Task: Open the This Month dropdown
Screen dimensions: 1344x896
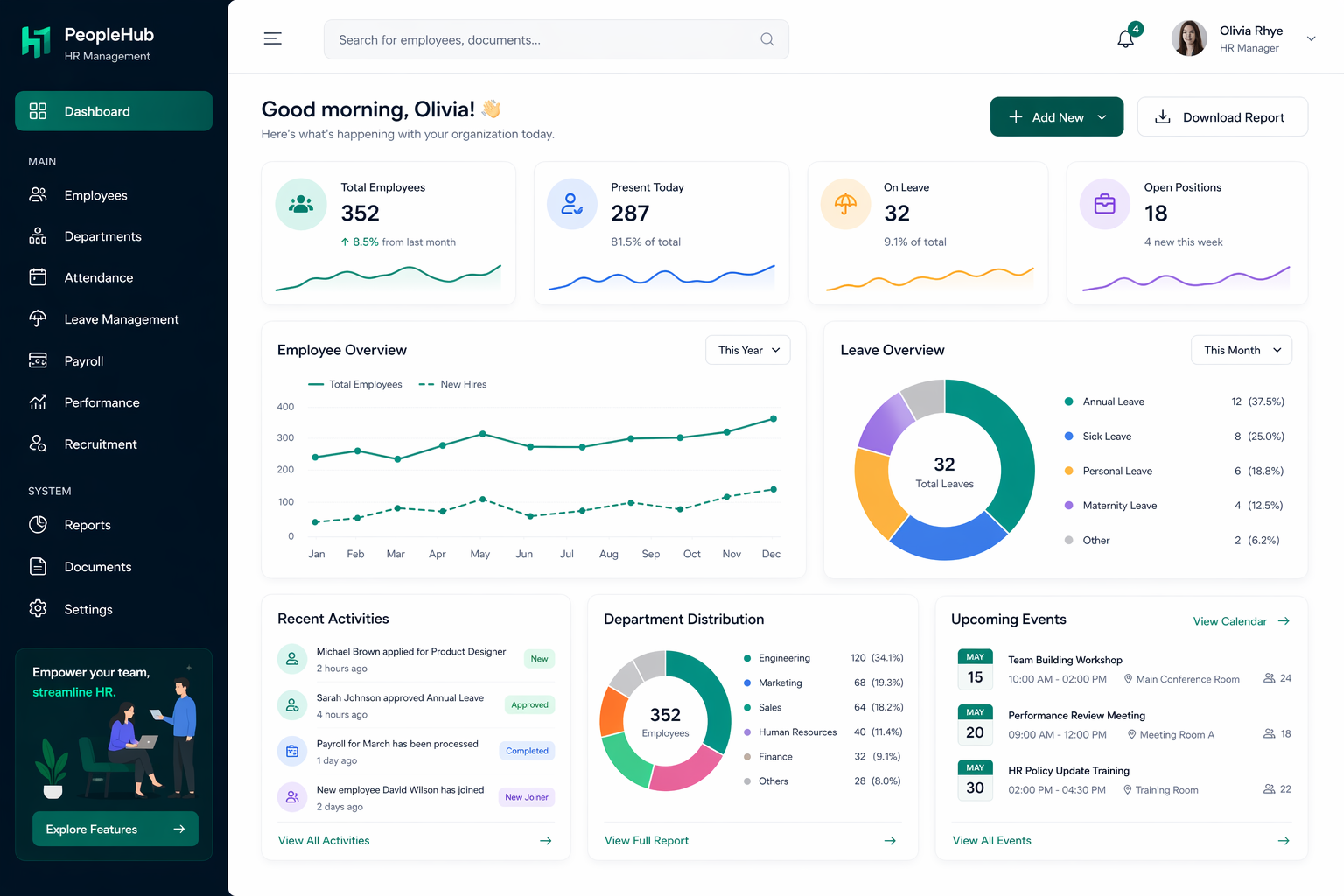Action: point(1242,350)
